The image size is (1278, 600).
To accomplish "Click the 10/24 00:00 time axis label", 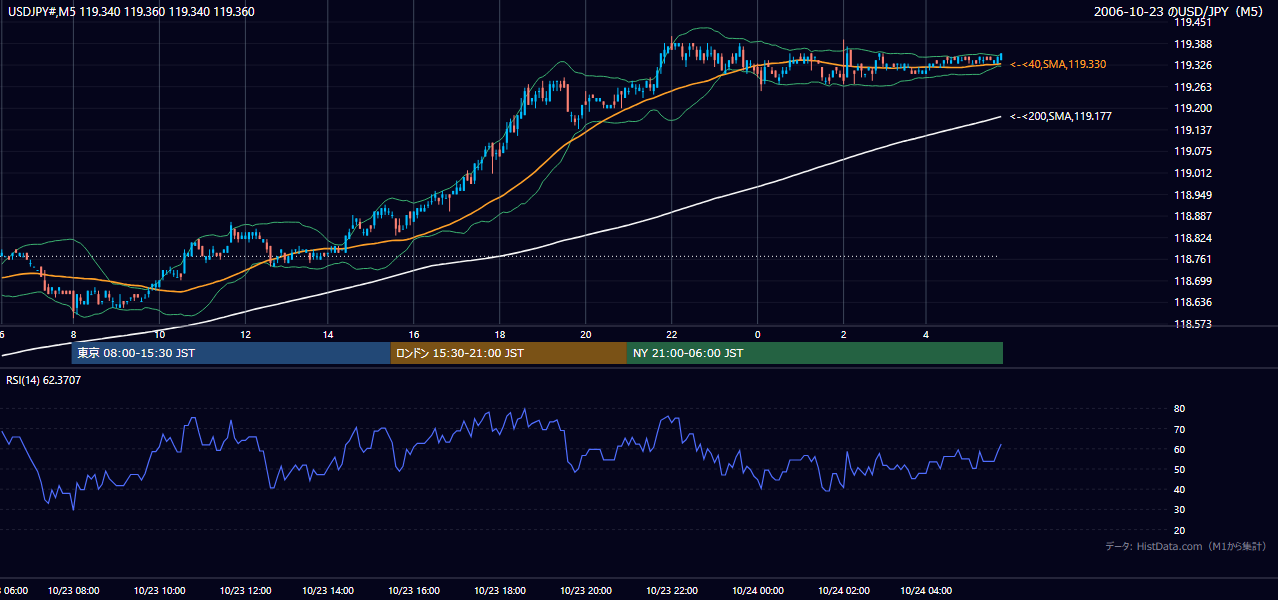I will click(x=757, y=591).
